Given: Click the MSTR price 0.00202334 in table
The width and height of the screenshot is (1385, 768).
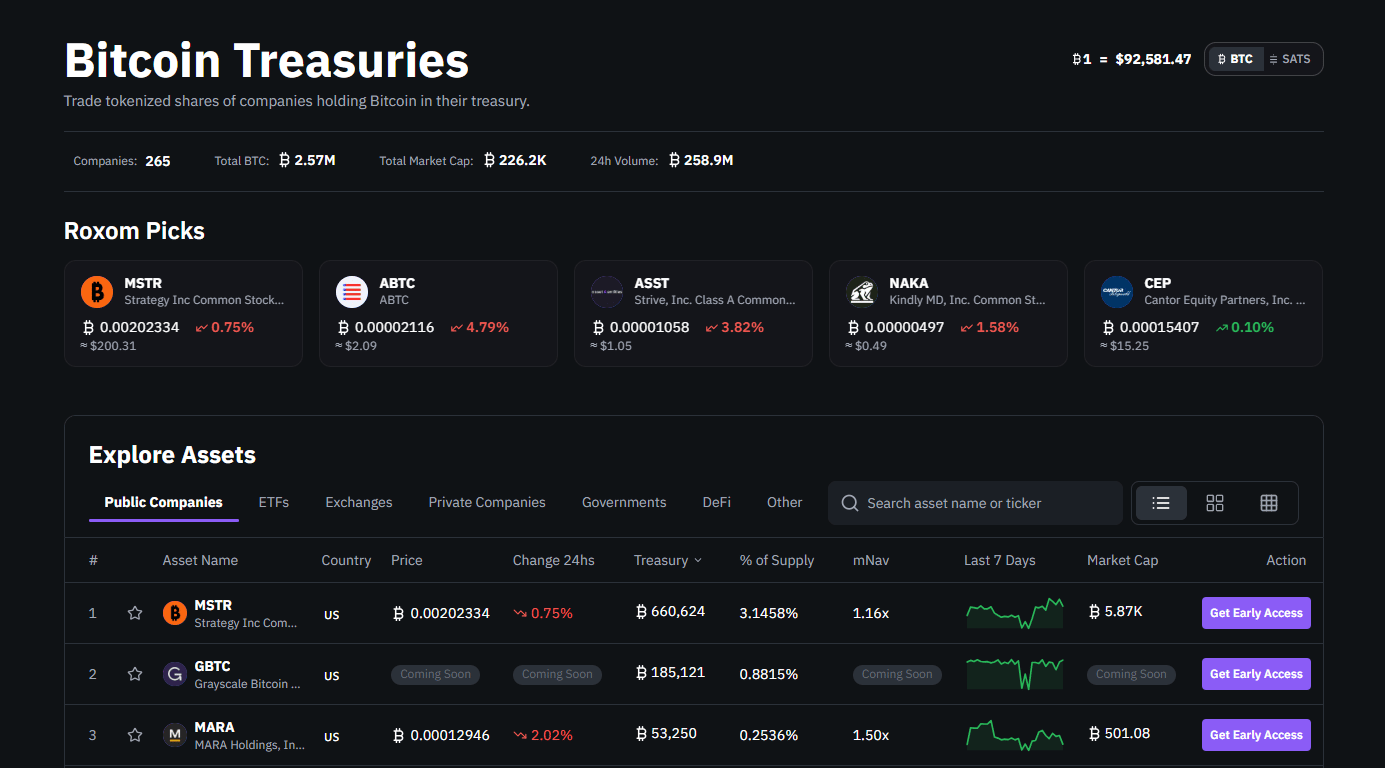Looking at the screenshot, I should point(441,613).
